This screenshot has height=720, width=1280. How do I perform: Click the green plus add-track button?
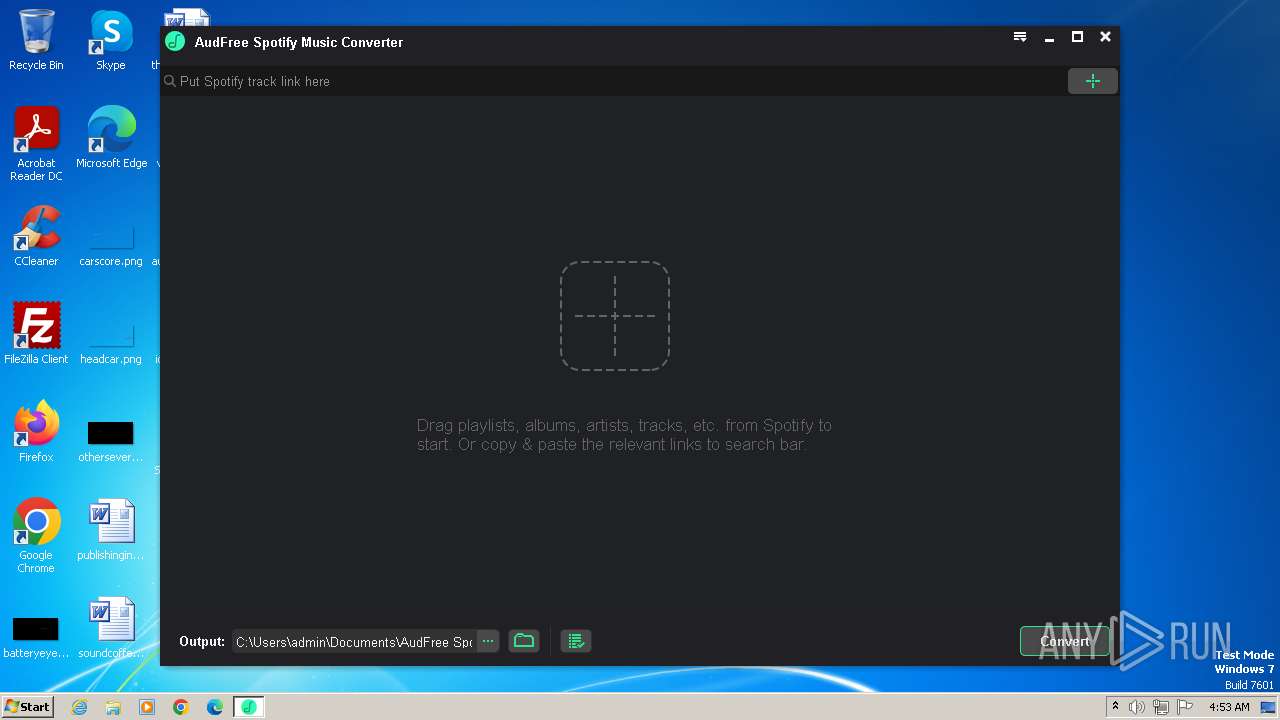click(1092, 81)
